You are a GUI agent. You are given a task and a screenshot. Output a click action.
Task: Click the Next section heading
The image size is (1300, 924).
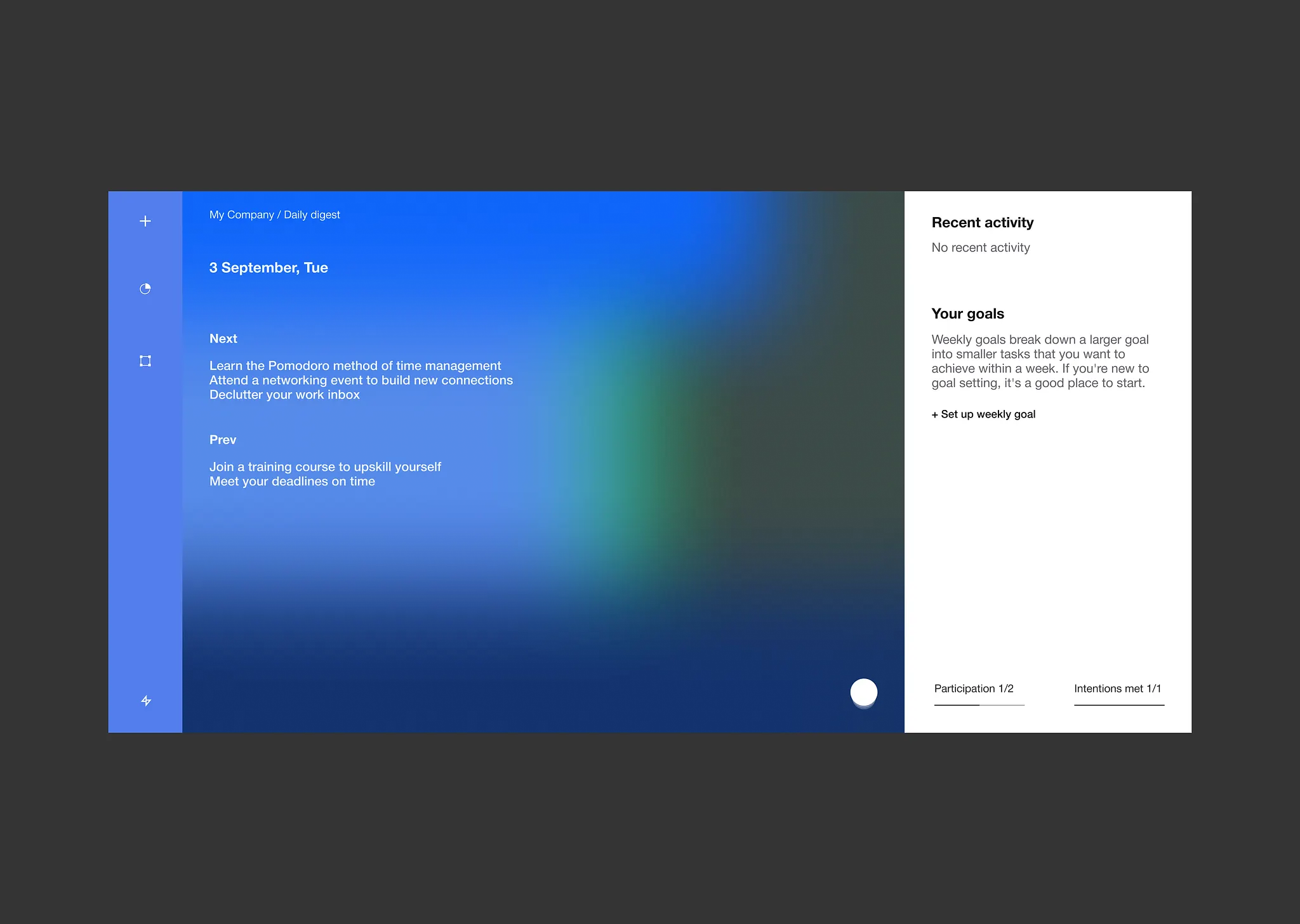point(223,339)
